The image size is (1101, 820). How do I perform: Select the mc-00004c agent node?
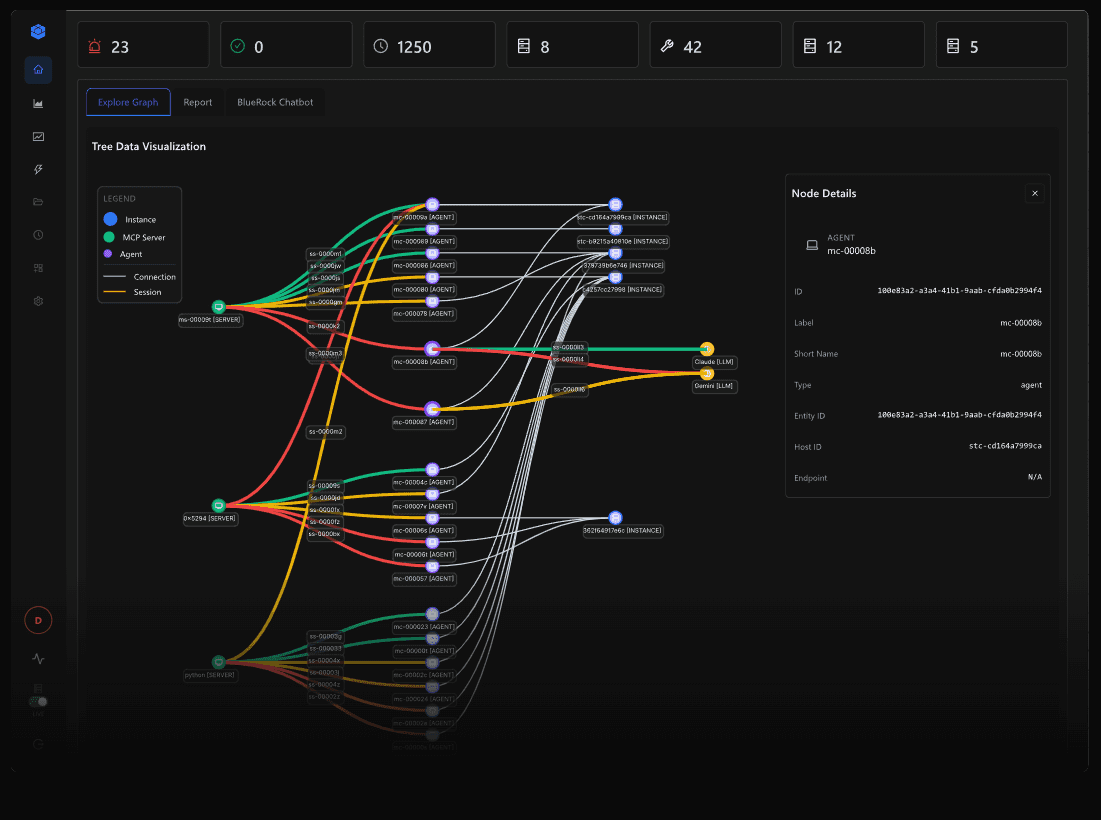tap(433, 470)
